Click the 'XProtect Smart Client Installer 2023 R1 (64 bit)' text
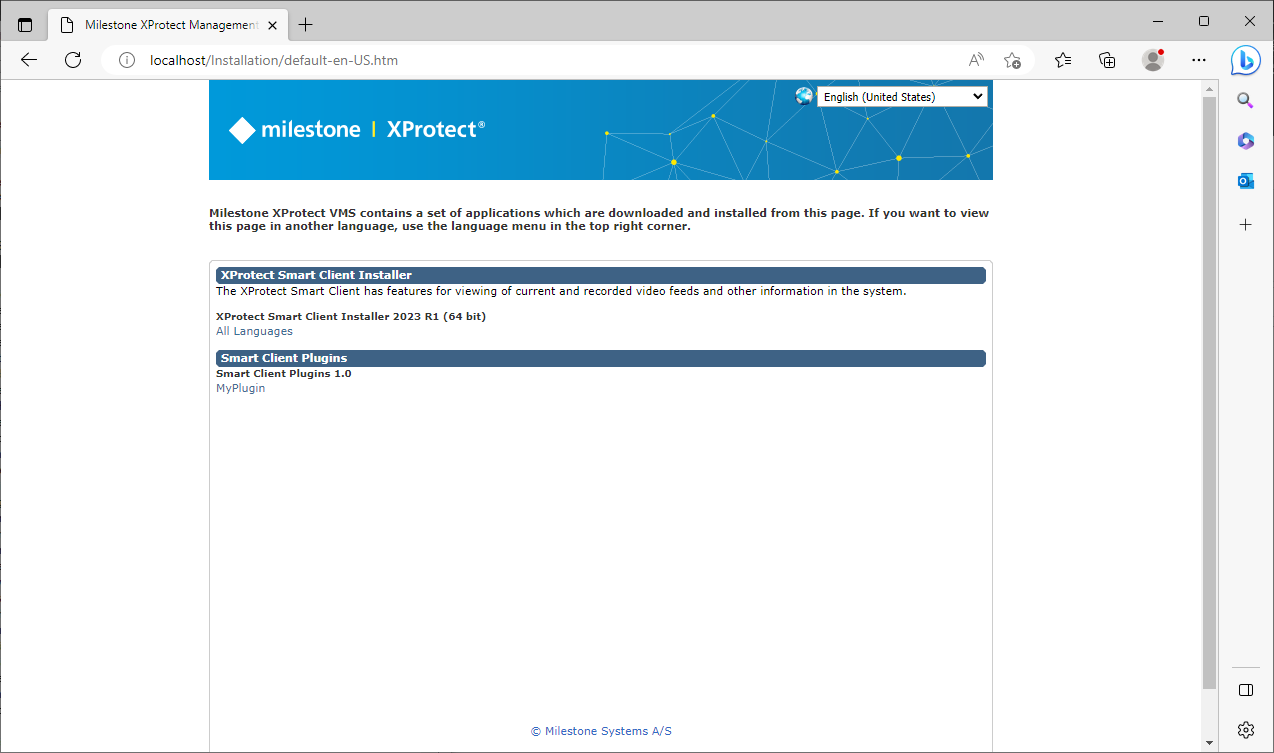This screenshot has height=753, width=1274. coord(351,316)
